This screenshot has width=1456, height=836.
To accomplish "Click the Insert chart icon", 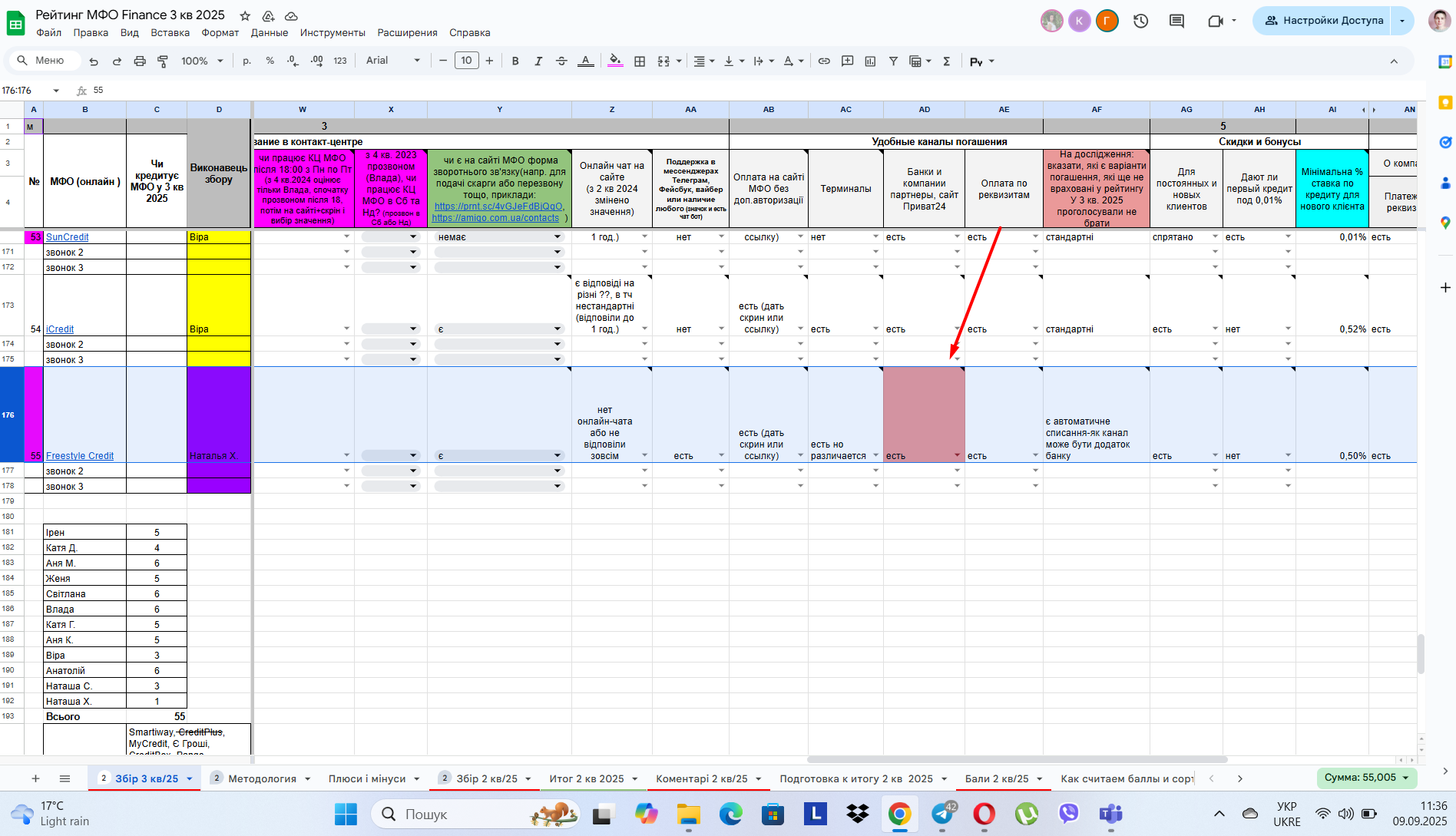I will pos(870,61).
